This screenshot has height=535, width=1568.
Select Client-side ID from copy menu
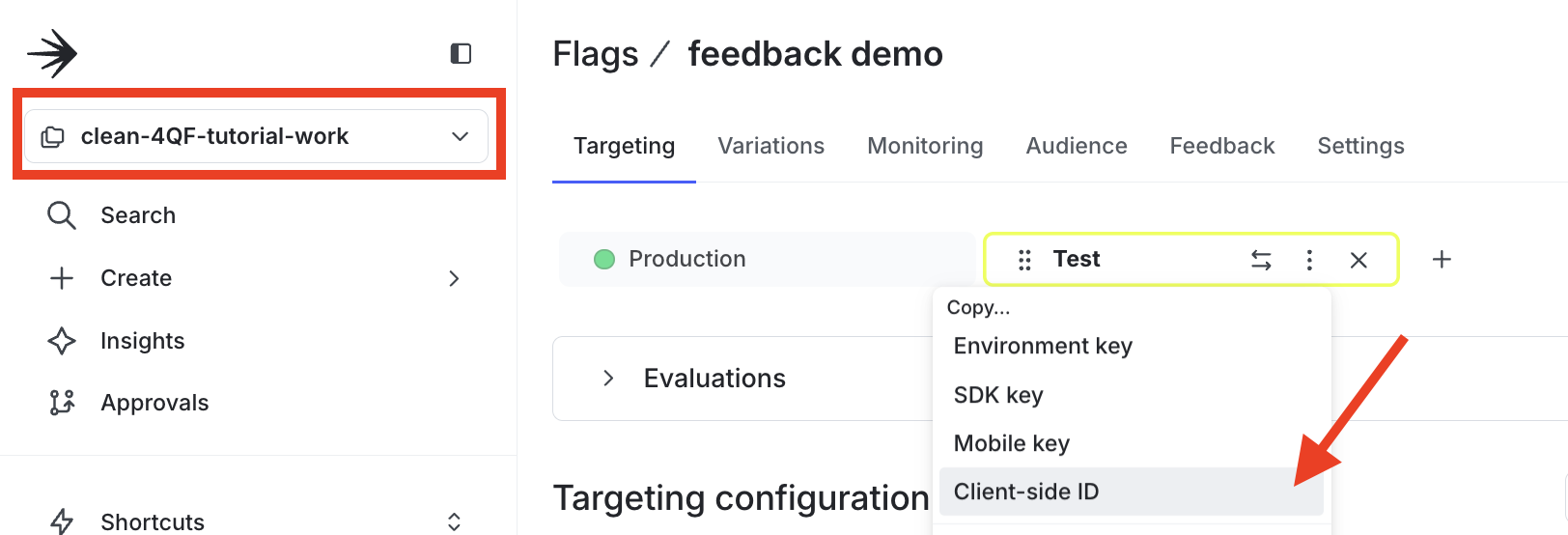click(1026, 492)
